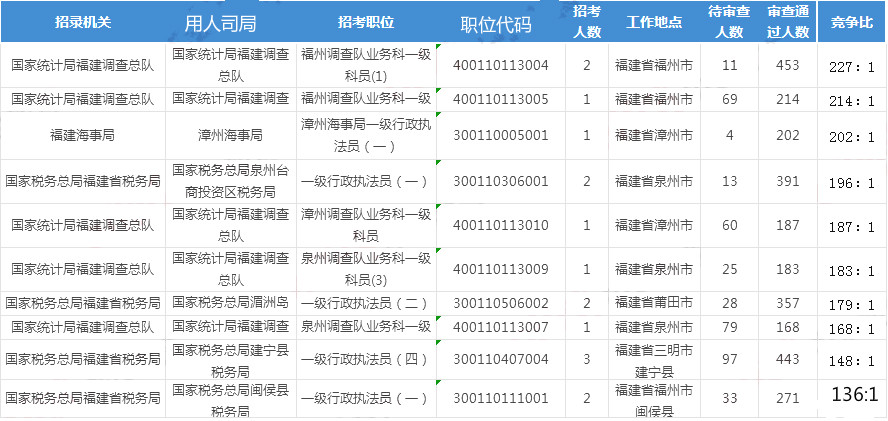Screen dimensions: 888x421
Task: Click the 待审查人数 column header
Action: click(729, 22)
